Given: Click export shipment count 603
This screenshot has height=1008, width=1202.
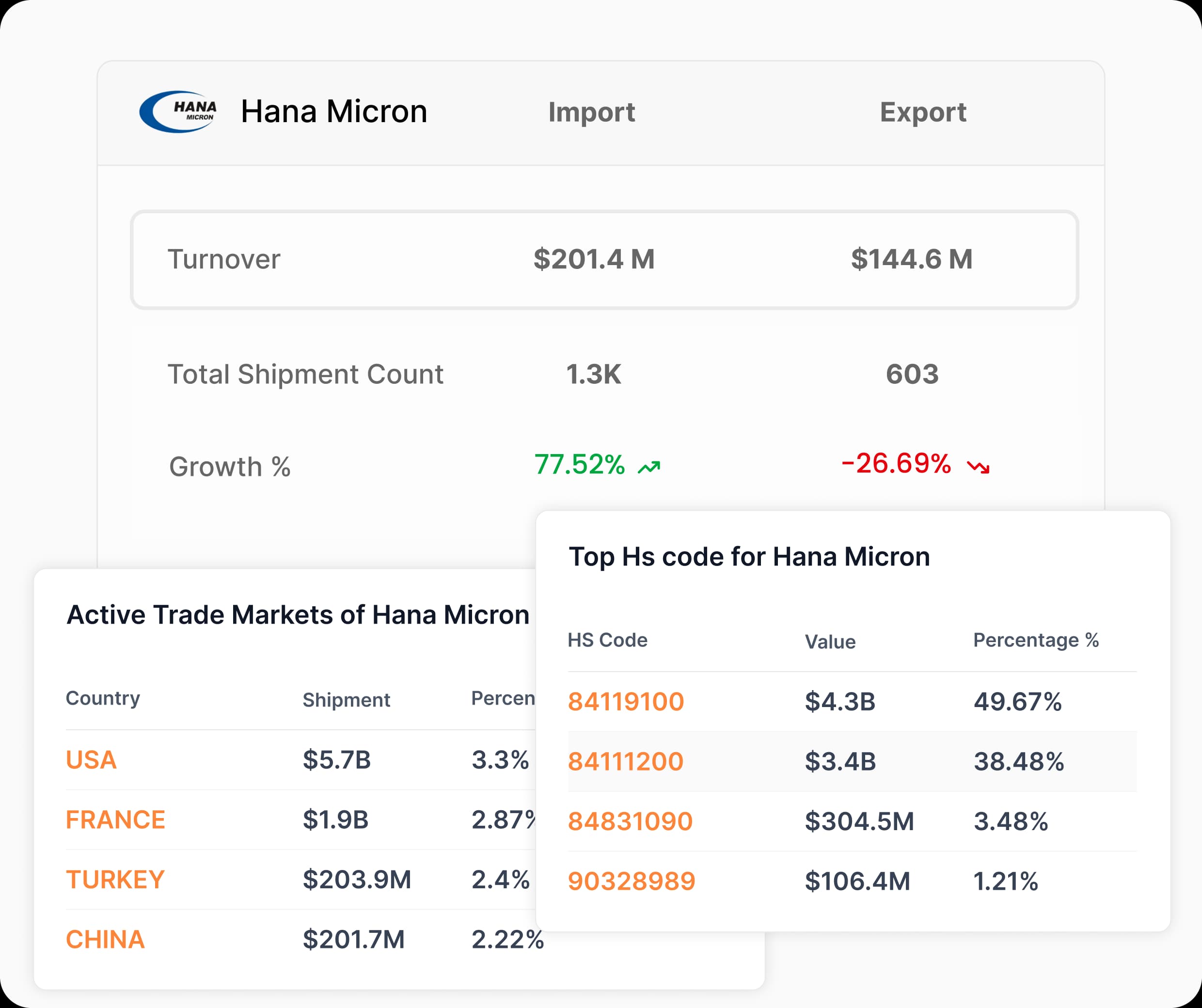Looking at the screenshot, I should (x=912, y=374).
